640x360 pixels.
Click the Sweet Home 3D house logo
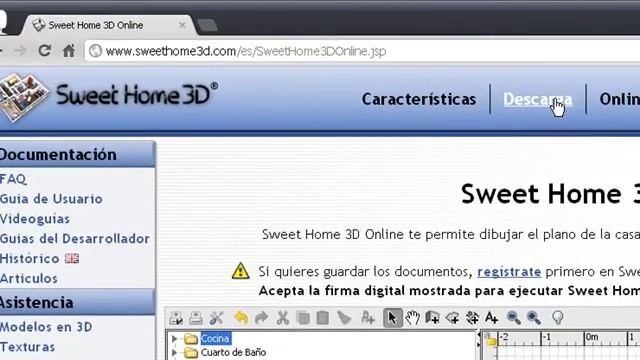(x=23, y=97)
